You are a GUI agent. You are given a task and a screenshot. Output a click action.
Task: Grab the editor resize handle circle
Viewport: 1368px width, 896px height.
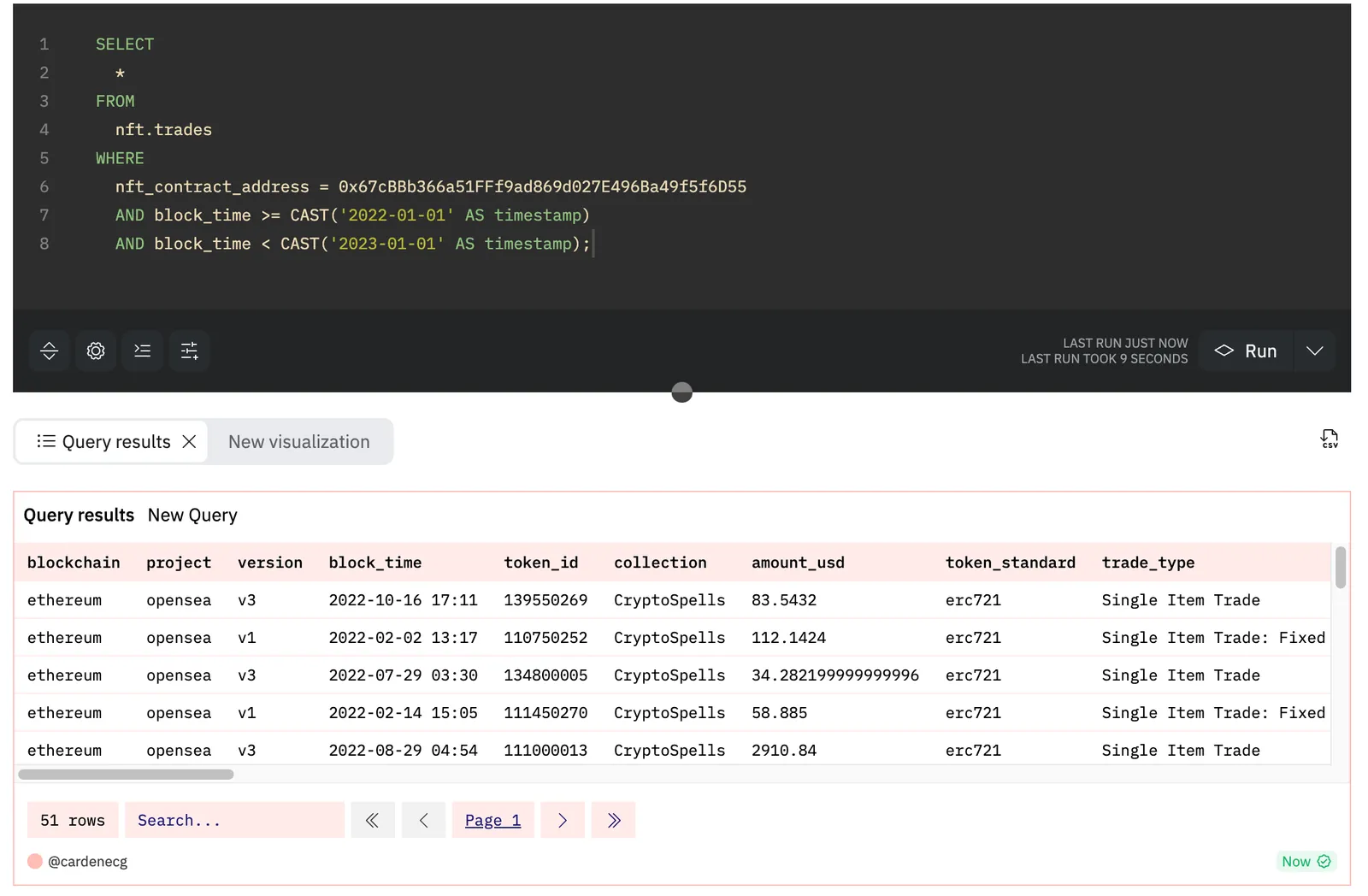(x=681, y=392)
